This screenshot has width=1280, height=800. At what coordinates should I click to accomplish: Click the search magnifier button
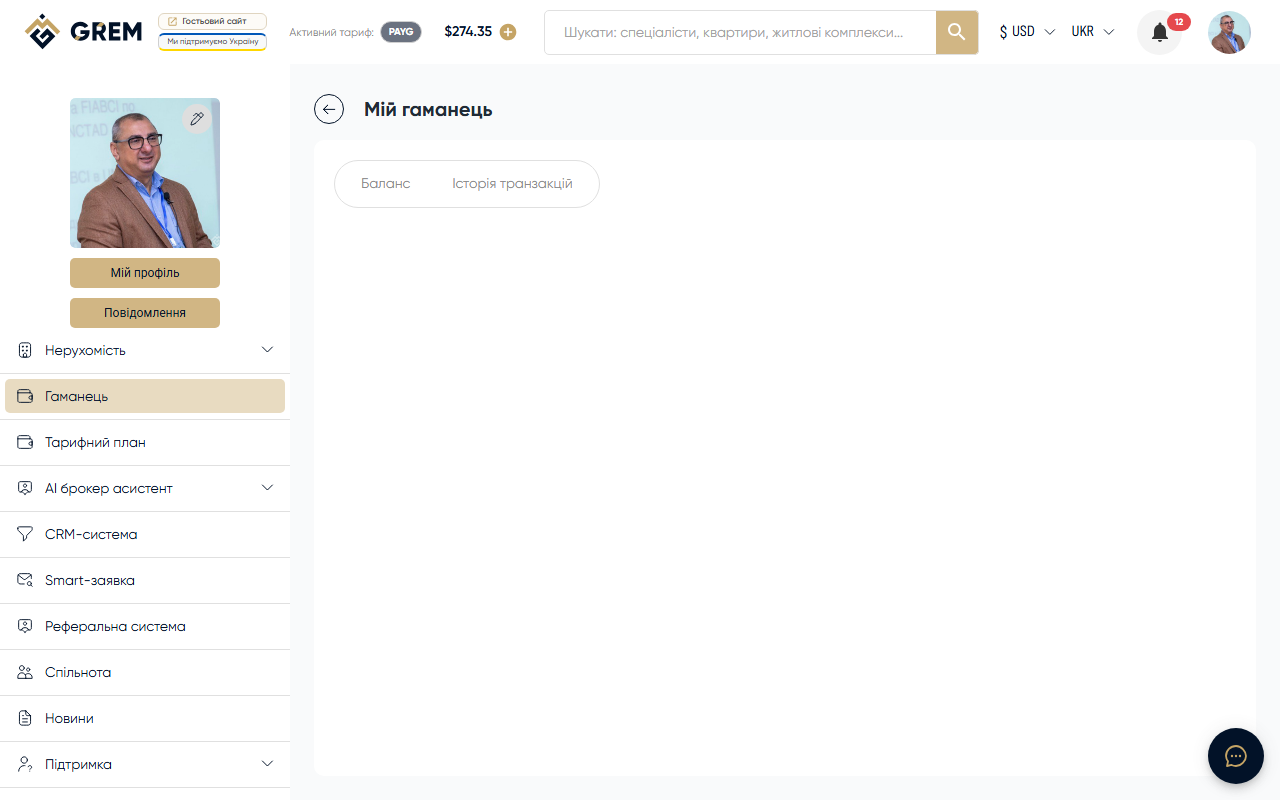pos(956,32)
